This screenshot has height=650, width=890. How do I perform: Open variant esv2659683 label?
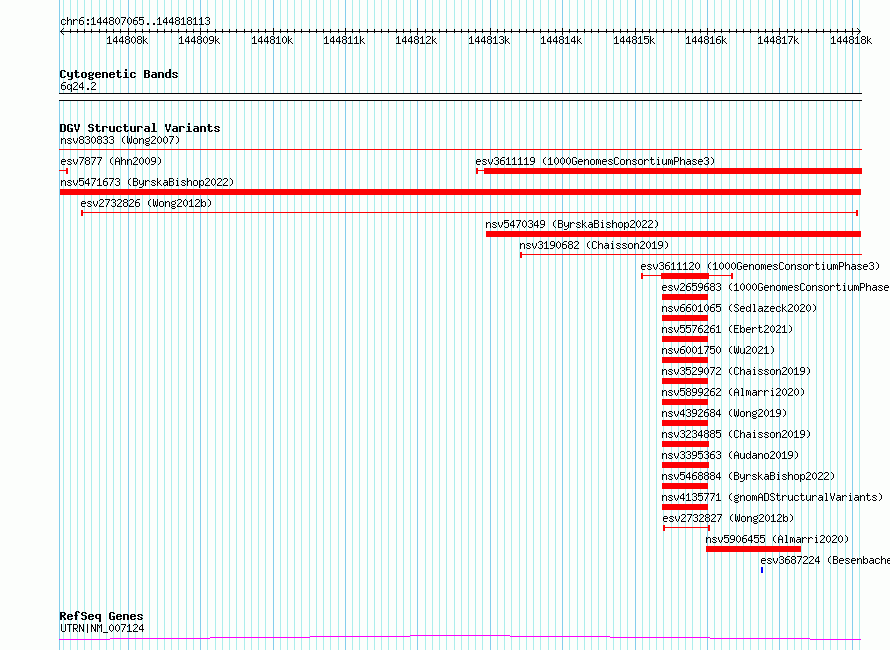point(775,287)
